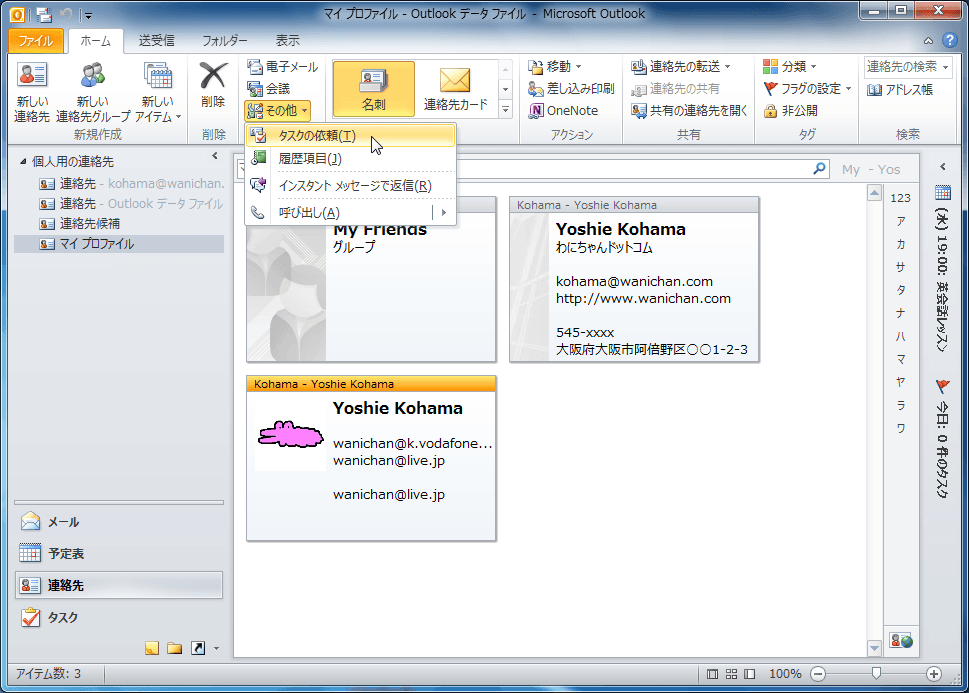Jump to ア in the index bar
Viewport: 969px width, 693px height.
pyautogui.click(x=901, y=221)
